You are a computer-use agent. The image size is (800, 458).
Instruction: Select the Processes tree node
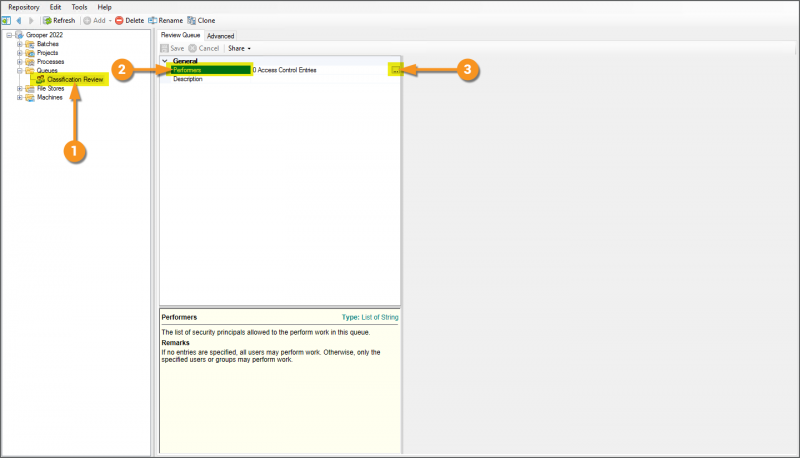[x=51, y=62]
